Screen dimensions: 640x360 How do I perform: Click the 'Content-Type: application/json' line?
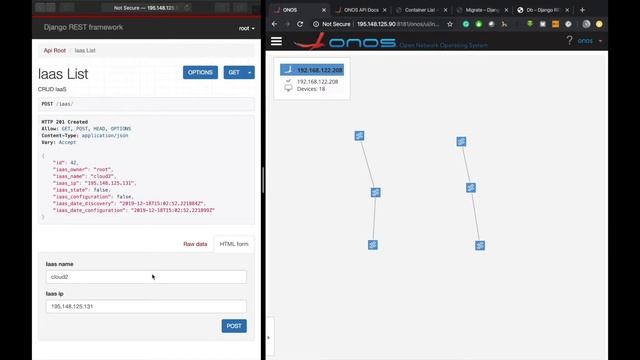[x=85, y=136]
